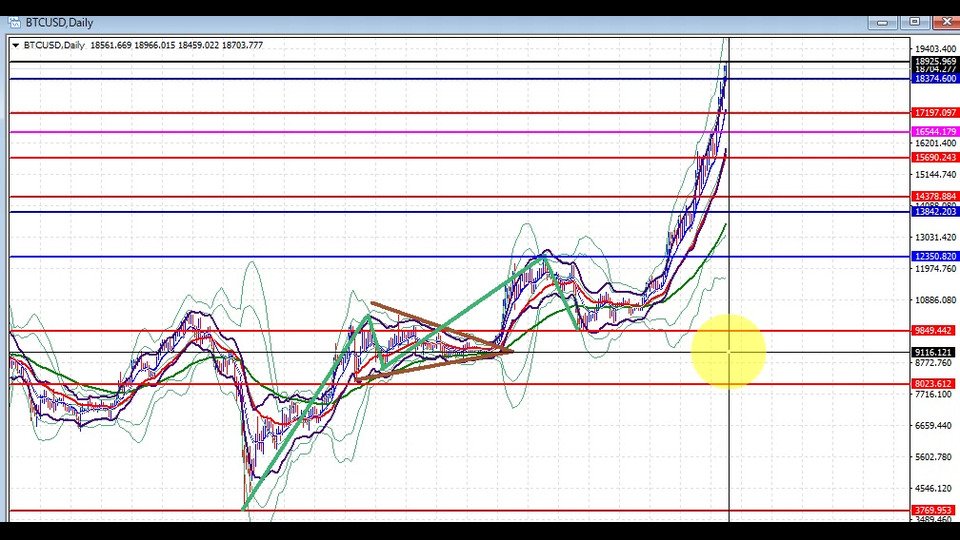Viewport: 960px width, 540px height.
Task: Select the brown triangle's upper trendline
Action: click(441, 327)
